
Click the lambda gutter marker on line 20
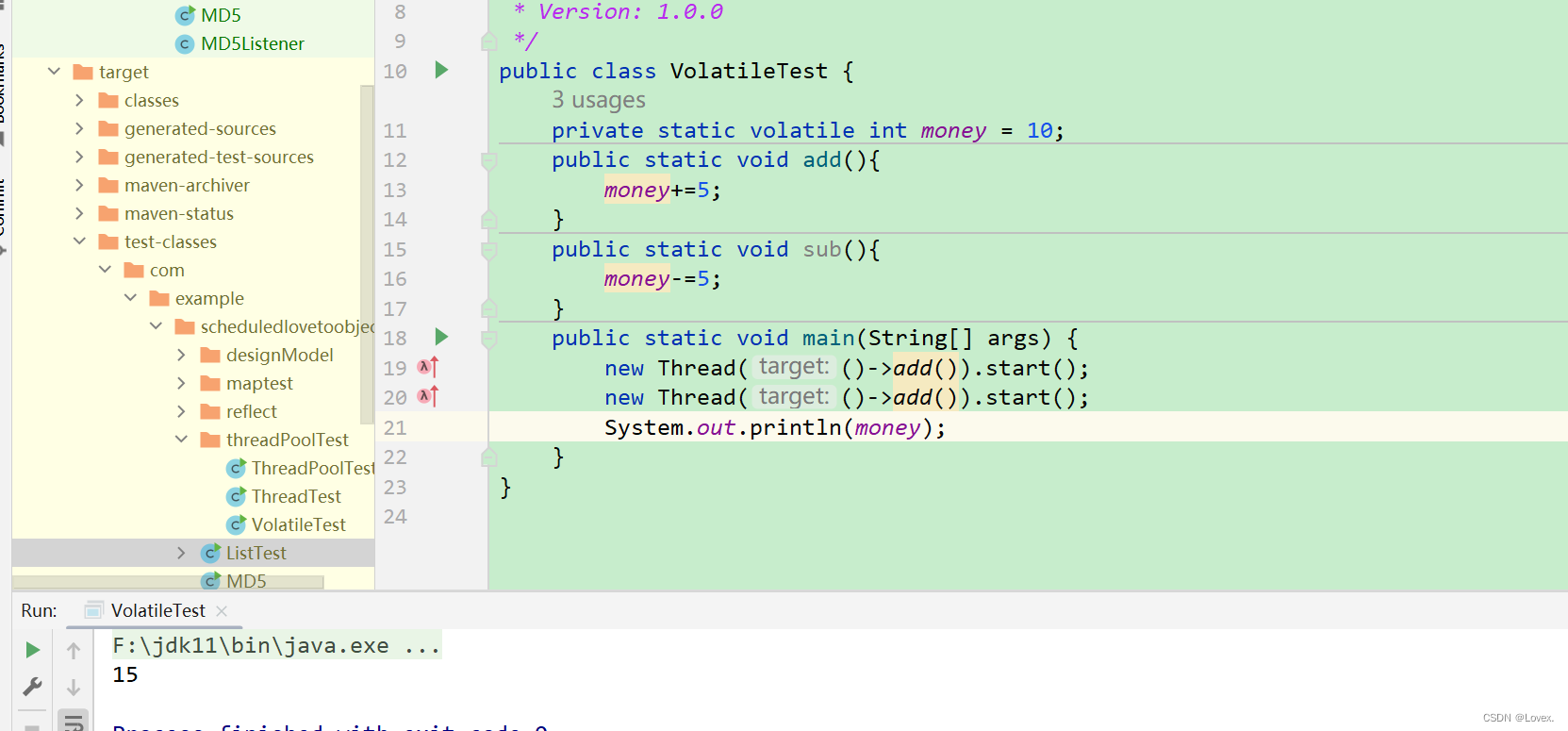click(x=428, y=396)
